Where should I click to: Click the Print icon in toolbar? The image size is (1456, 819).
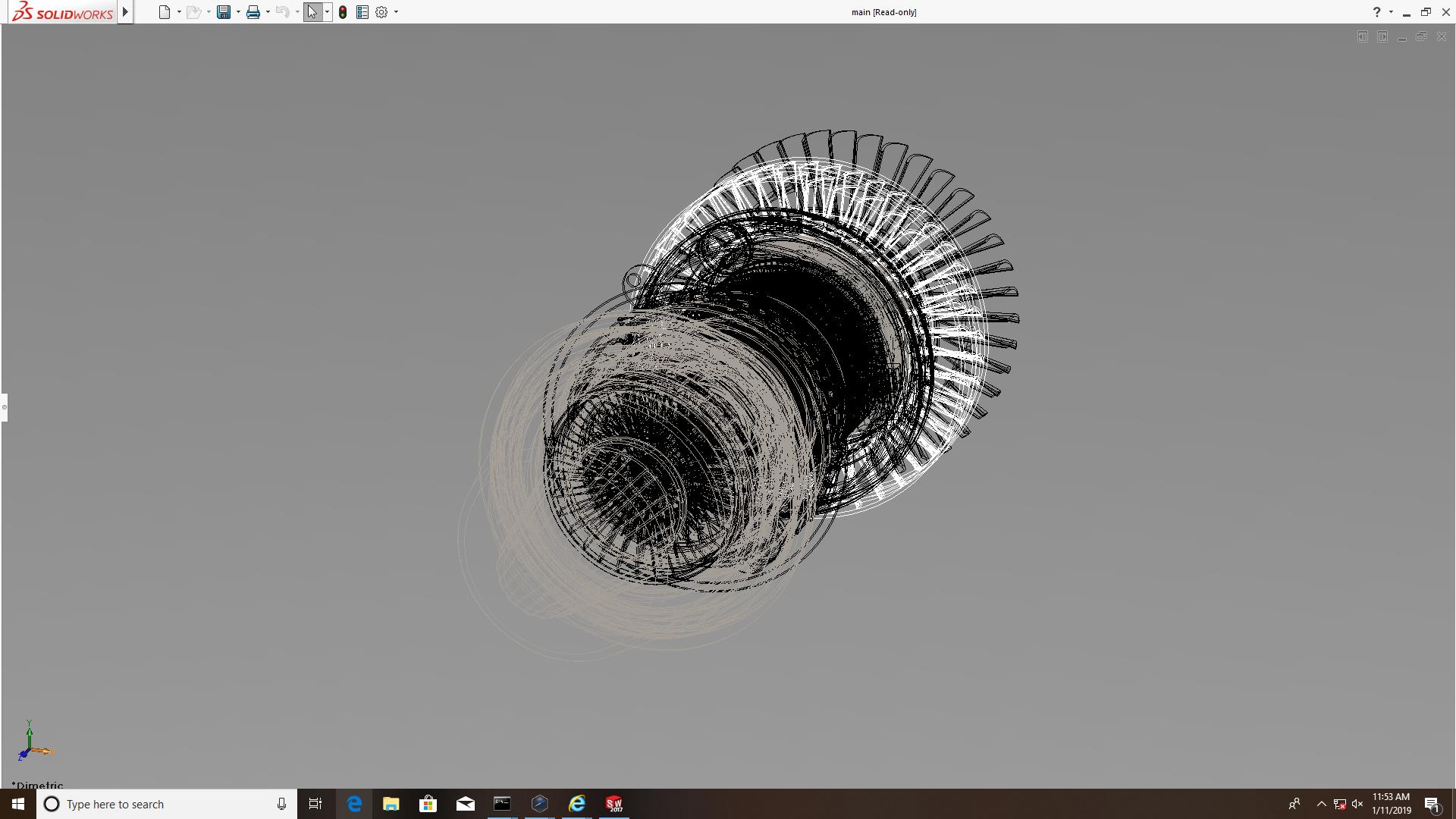(253, 12)
